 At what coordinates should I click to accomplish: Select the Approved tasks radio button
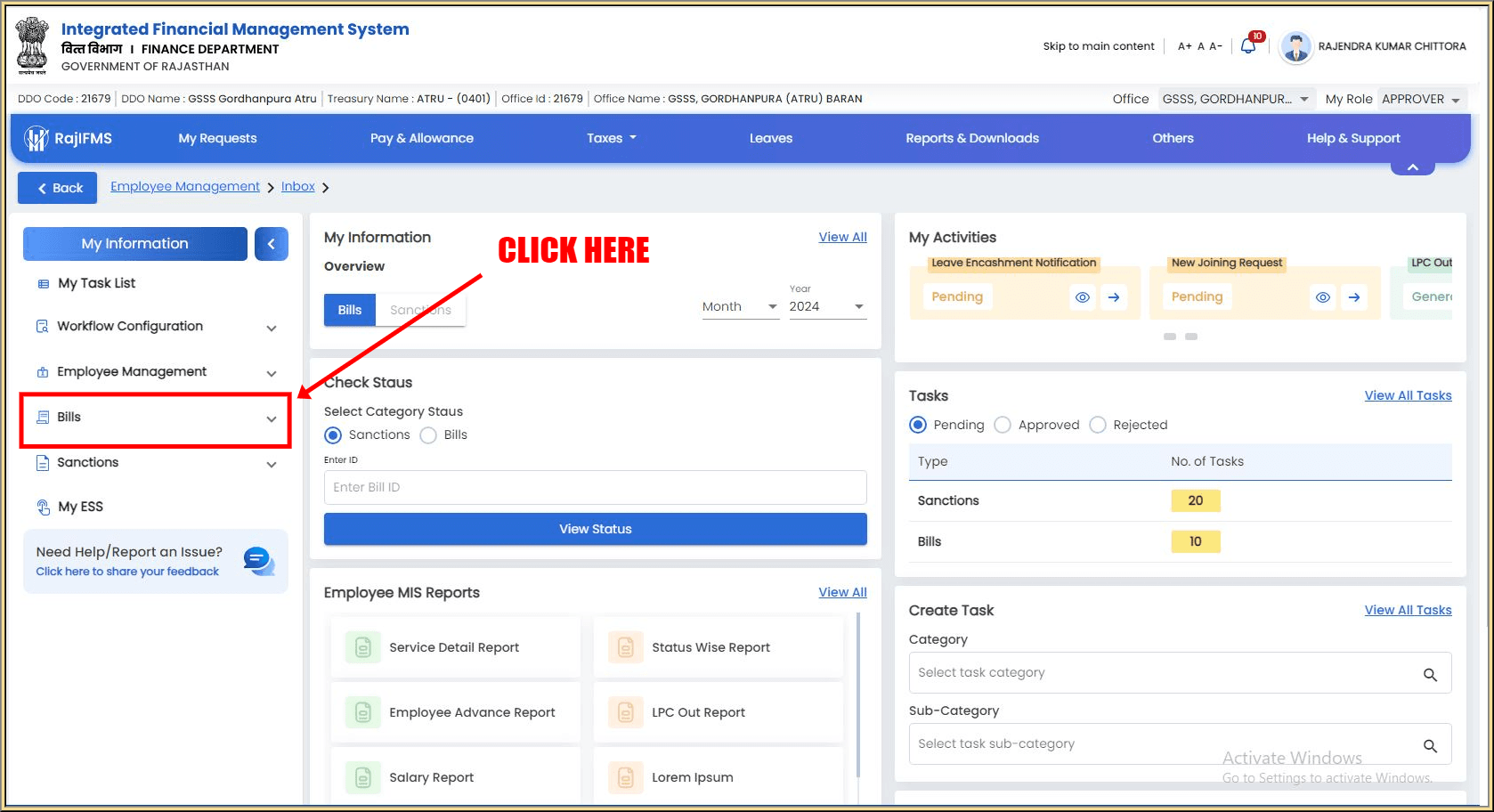click(x=1003, y=425)
